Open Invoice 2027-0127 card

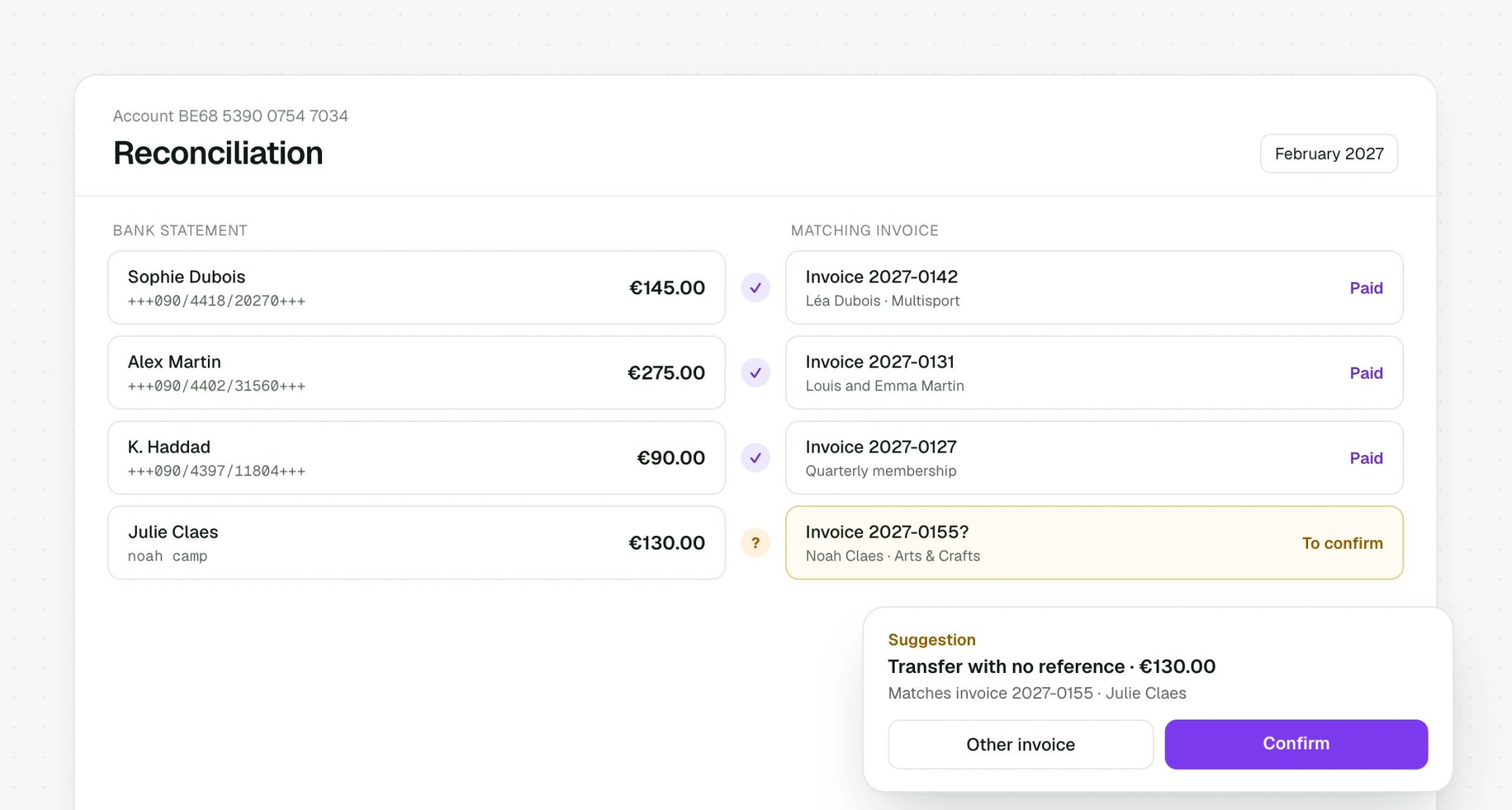pyautogui.click(x=1095, y=458)
